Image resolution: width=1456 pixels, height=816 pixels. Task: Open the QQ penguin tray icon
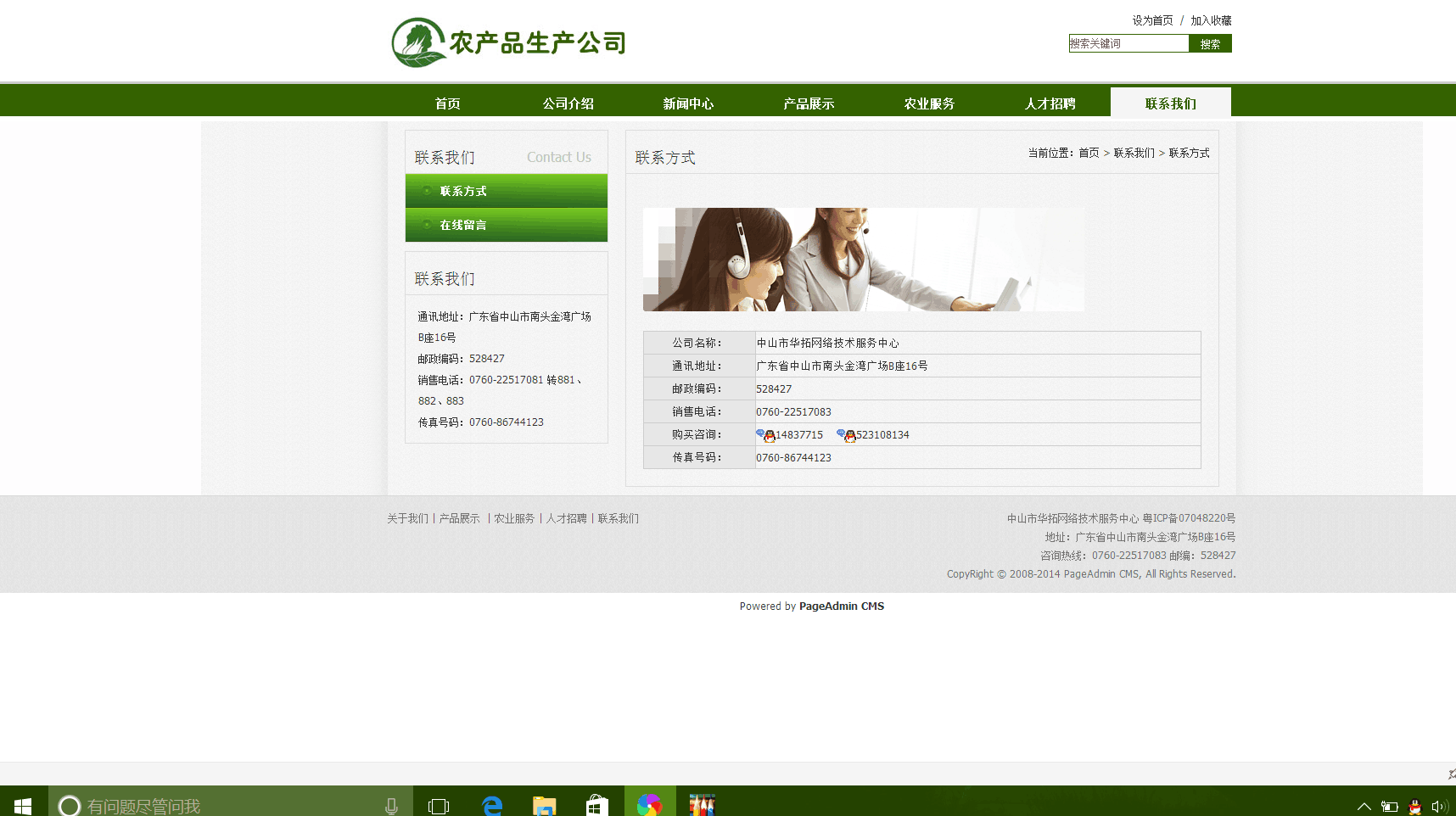coord(1414,806)
